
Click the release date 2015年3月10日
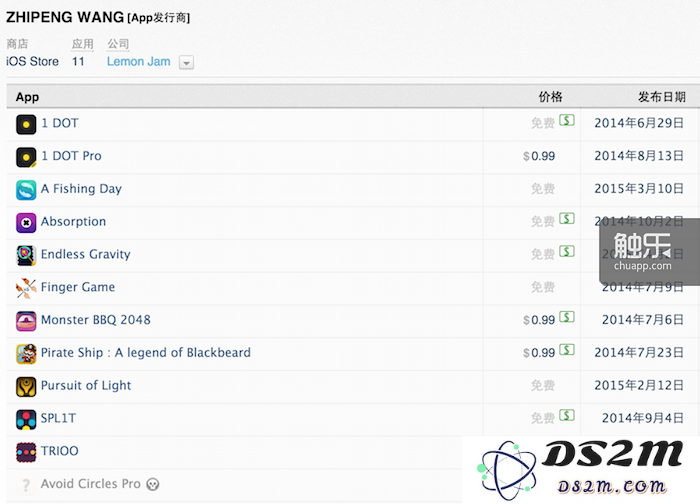639,189
